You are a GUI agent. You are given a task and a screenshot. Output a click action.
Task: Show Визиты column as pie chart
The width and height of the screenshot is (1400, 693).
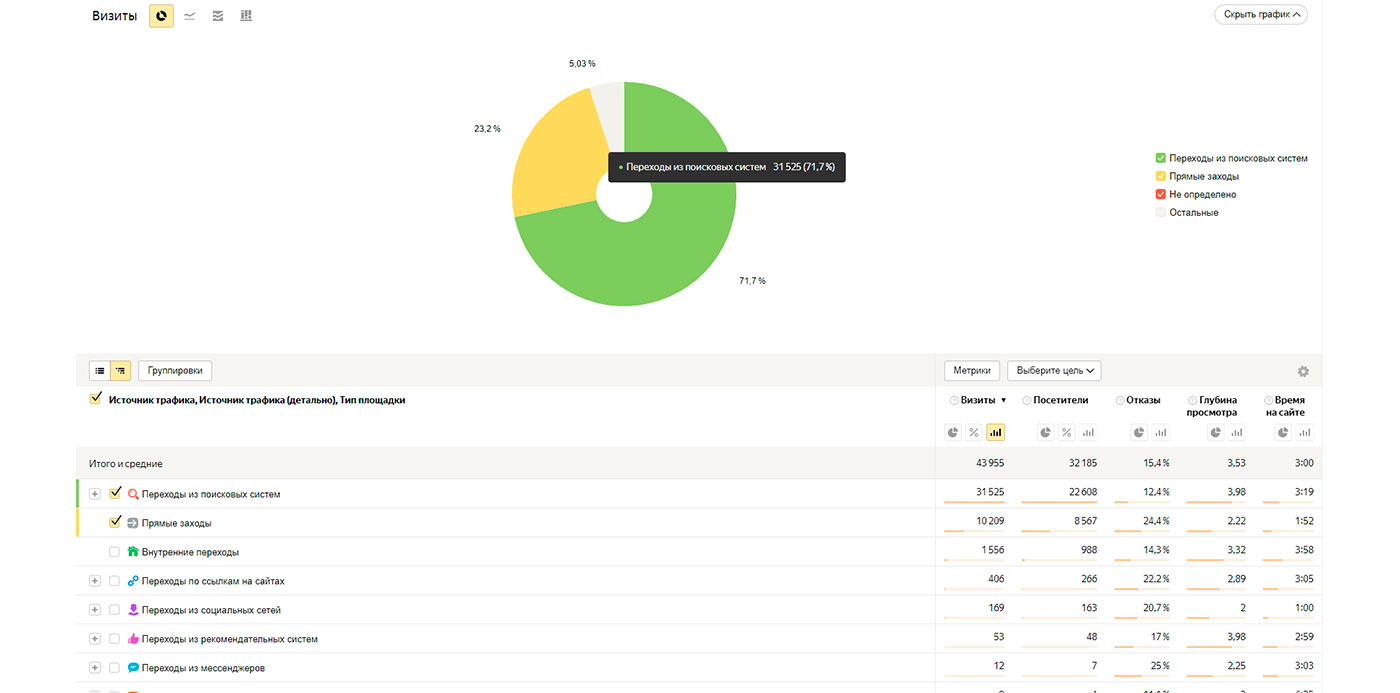click(x=953, y=432)
